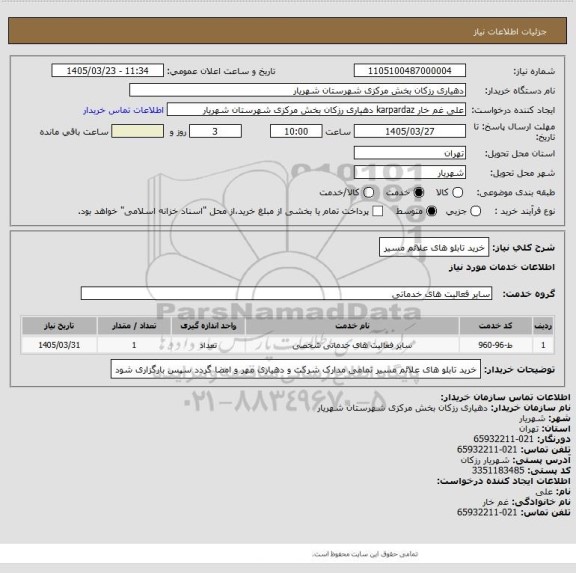Open buyer contact info link اطلاعات تماس خریدار

[x=123, y=110]
